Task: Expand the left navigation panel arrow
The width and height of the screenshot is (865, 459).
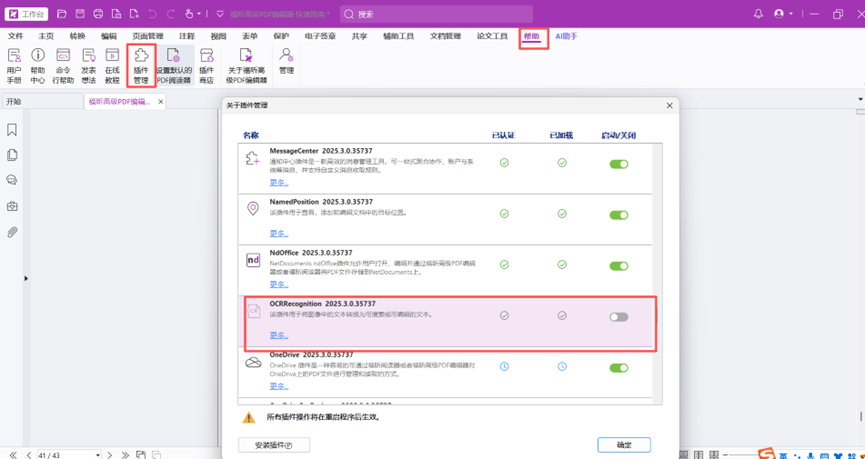Action: click(x=26, y=279)
